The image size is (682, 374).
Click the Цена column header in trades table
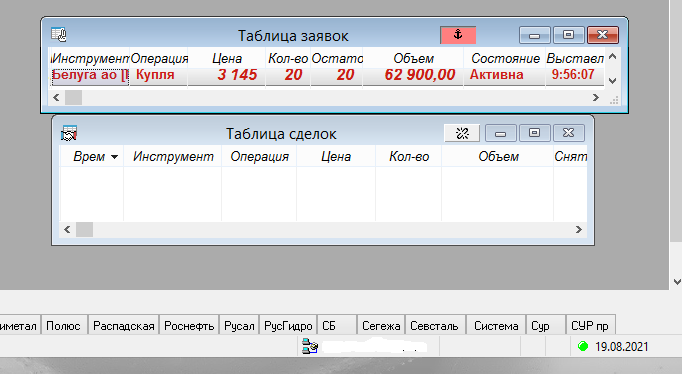click(x=336, y=157)
